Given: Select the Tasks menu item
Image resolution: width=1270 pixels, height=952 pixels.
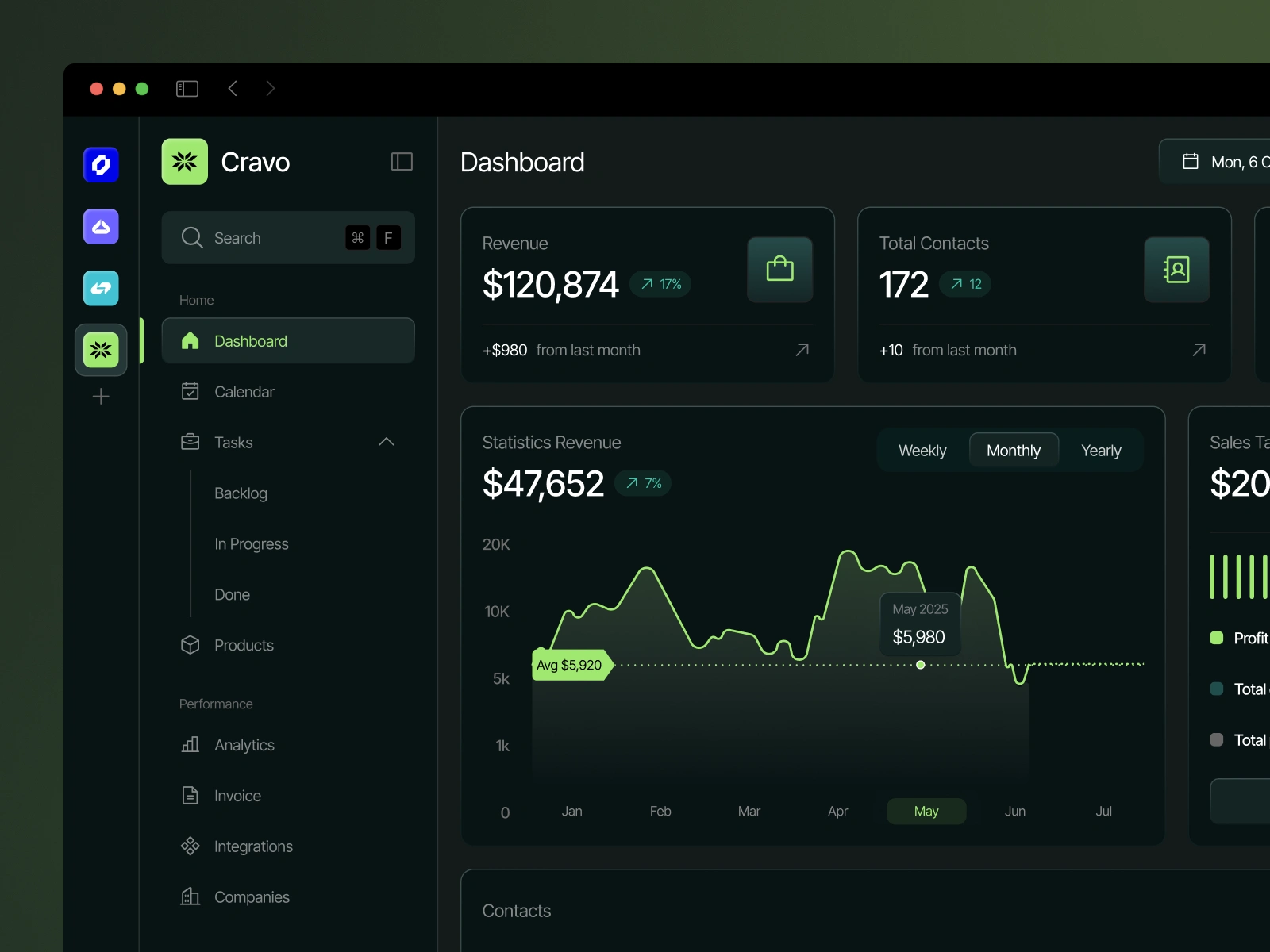Looking at the screenshot, I should point(233,443).
